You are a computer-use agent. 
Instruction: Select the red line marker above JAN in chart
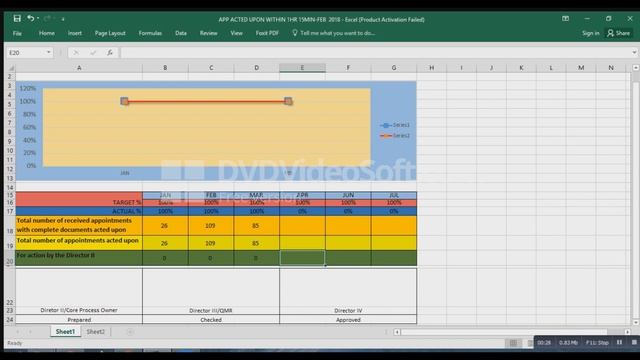pos(124,101)
